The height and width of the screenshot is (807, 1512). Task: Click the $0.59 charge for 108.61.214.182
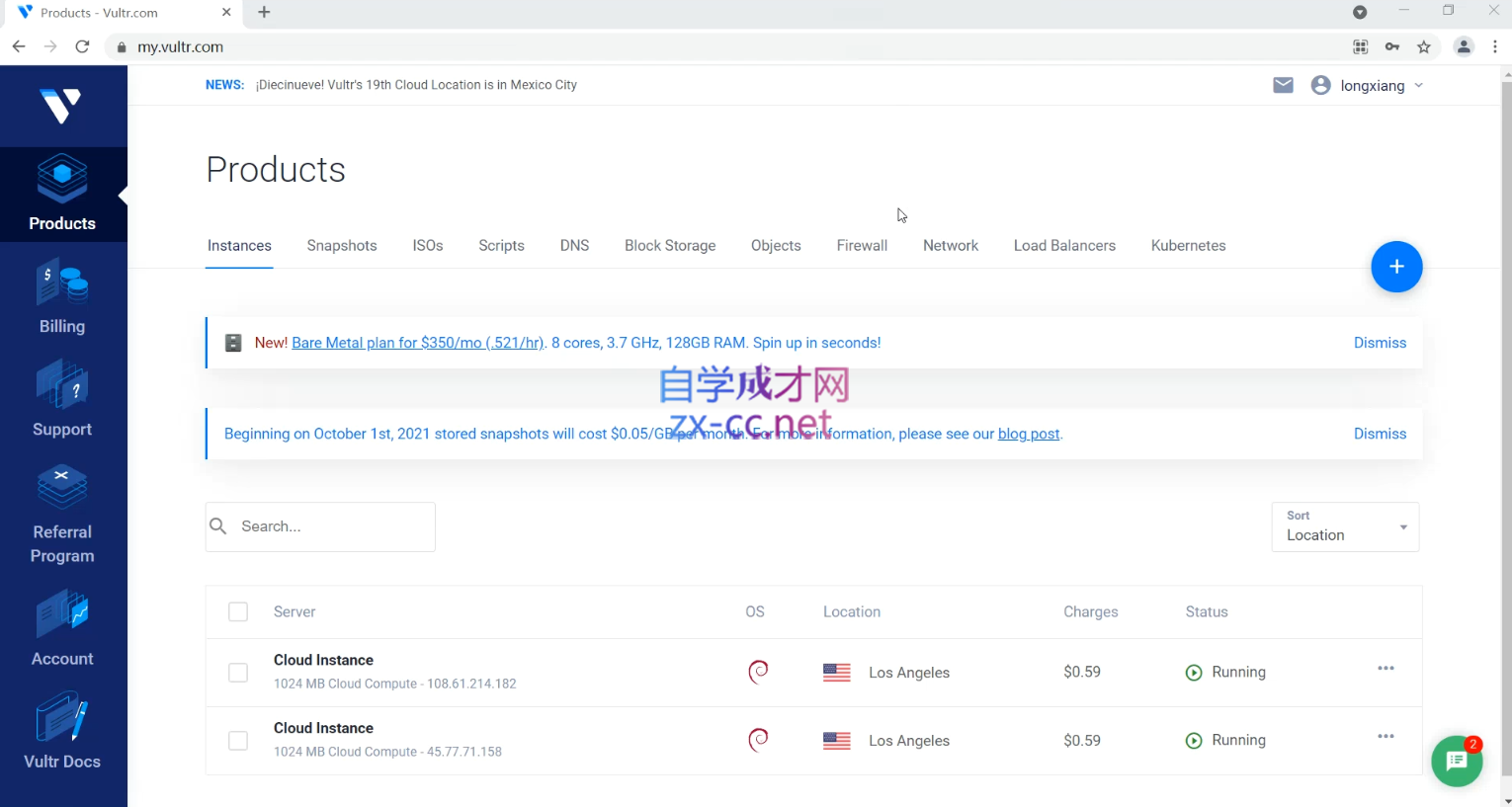coord(1082,672)
